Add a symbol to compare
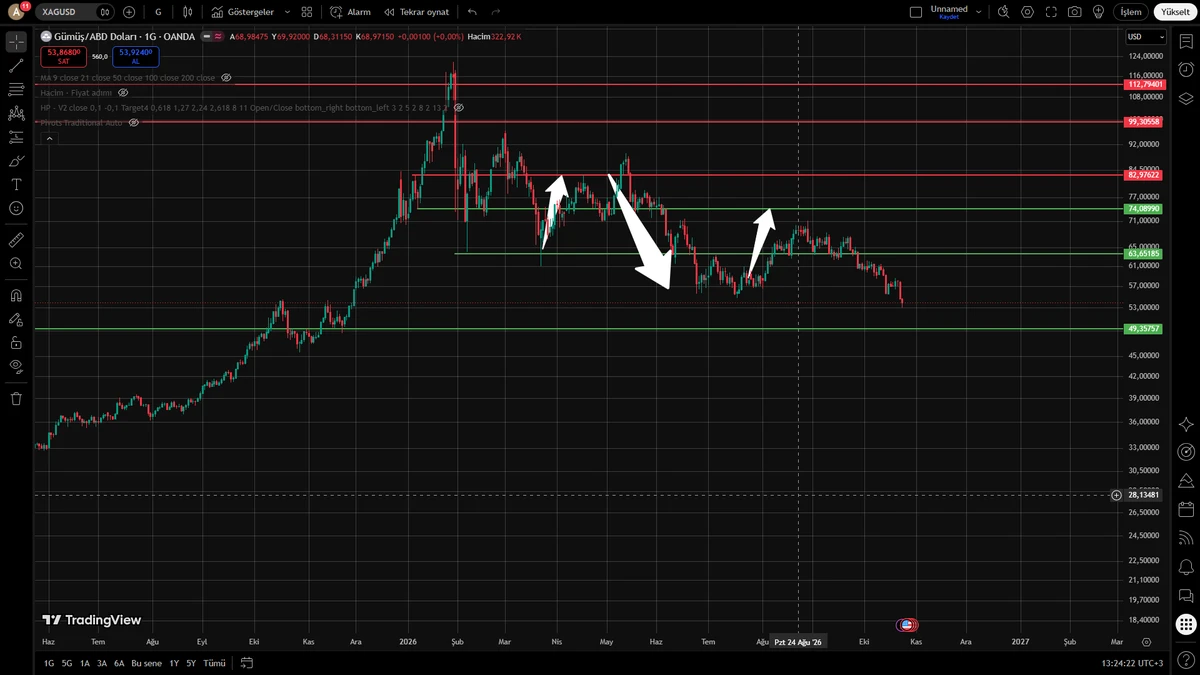This screenshot has width=1200, height=675. pyautogui.click(x=129, y=12)
